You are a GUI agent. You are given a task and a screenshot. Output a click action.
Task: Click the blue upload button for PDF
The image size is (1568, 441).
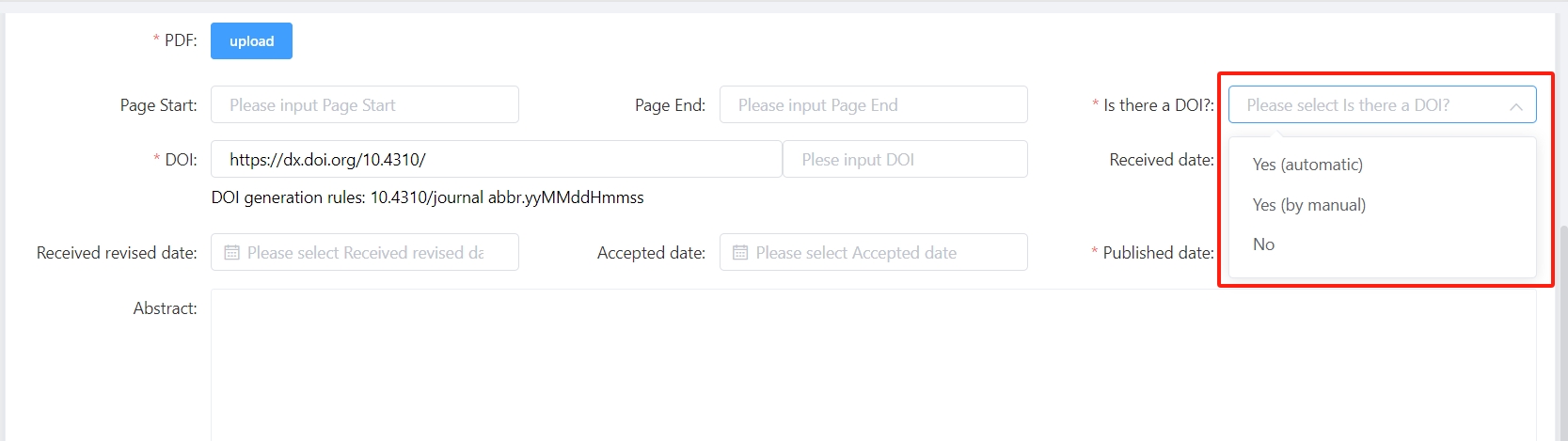(251, 41)
